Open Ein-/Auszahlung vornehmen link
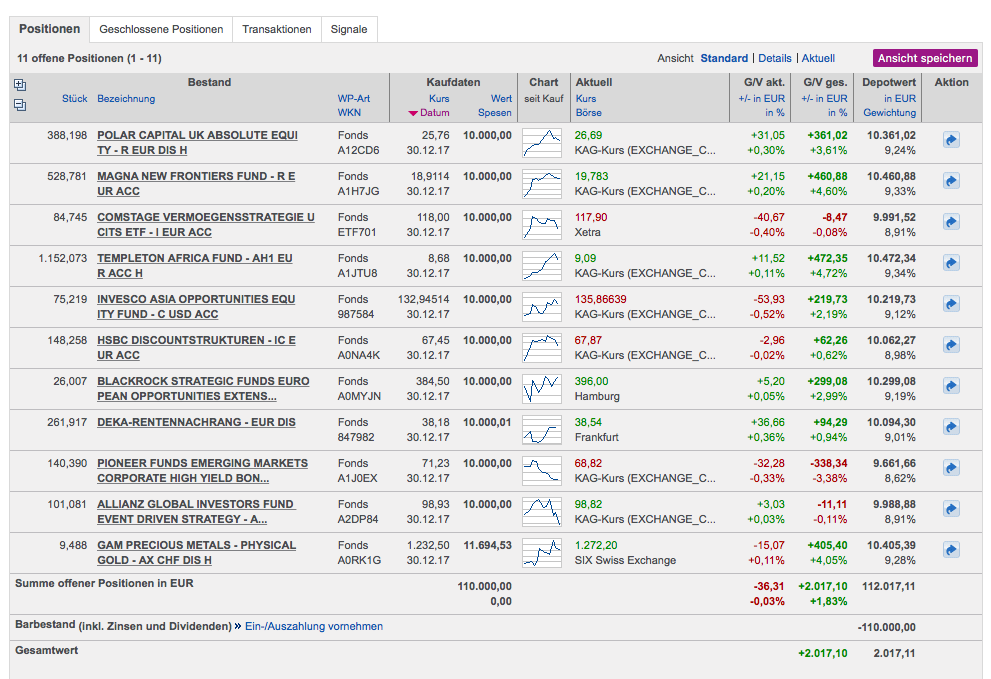The image size is (991, 679). click(315, 626)
